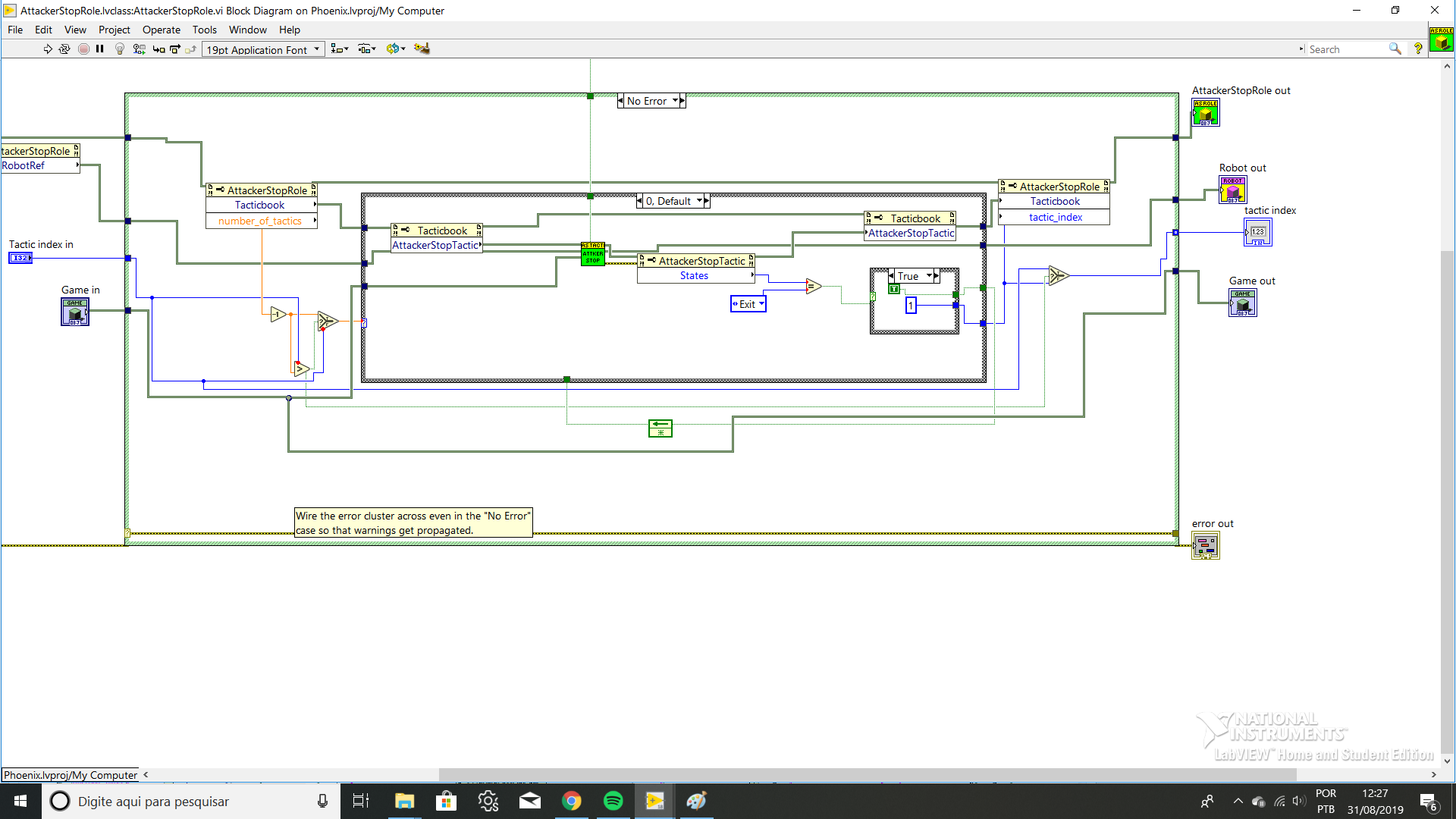Open the Operate menu
Viewport: 1456px width, 819px height.
click(162, 30)
